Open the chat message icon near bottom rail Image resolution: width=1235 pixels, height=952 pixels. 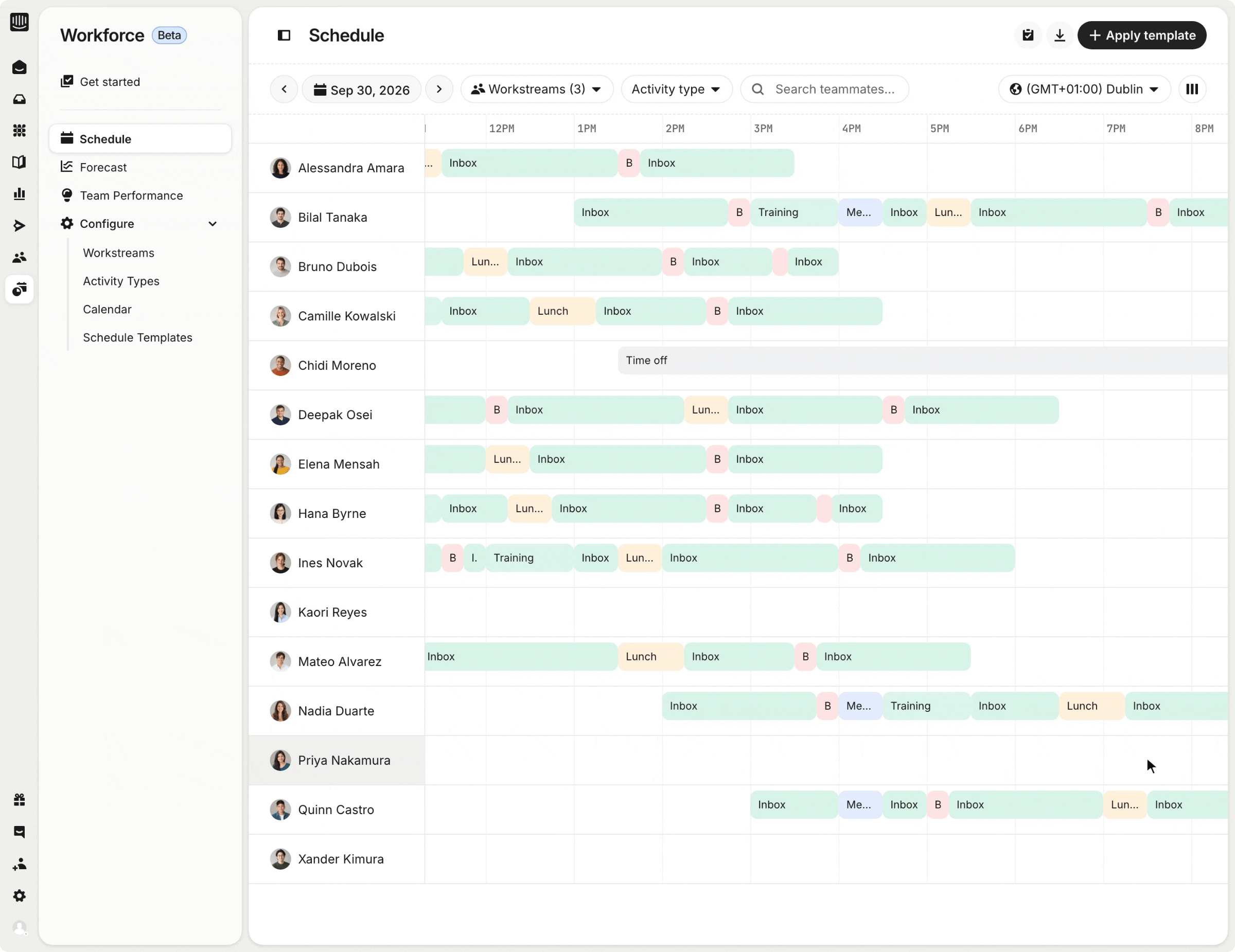[x=19, y=832]
